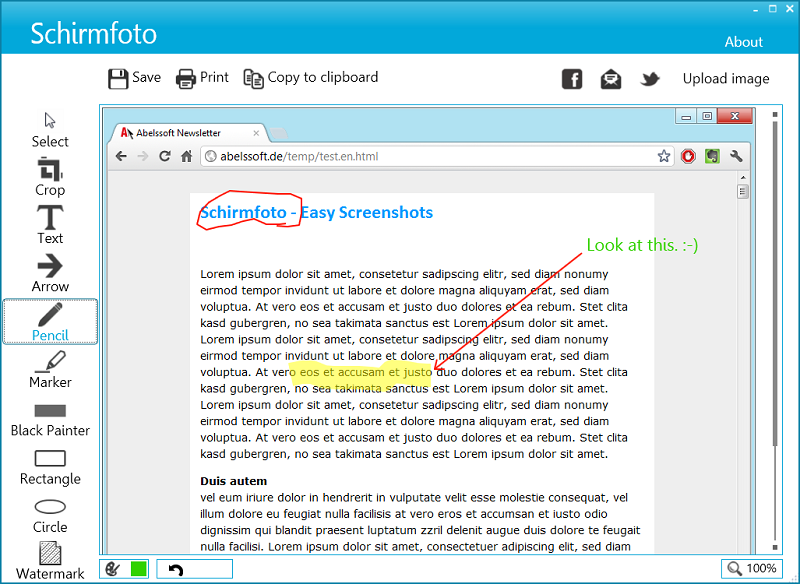Open a new browser tab

tap(279, 134)
